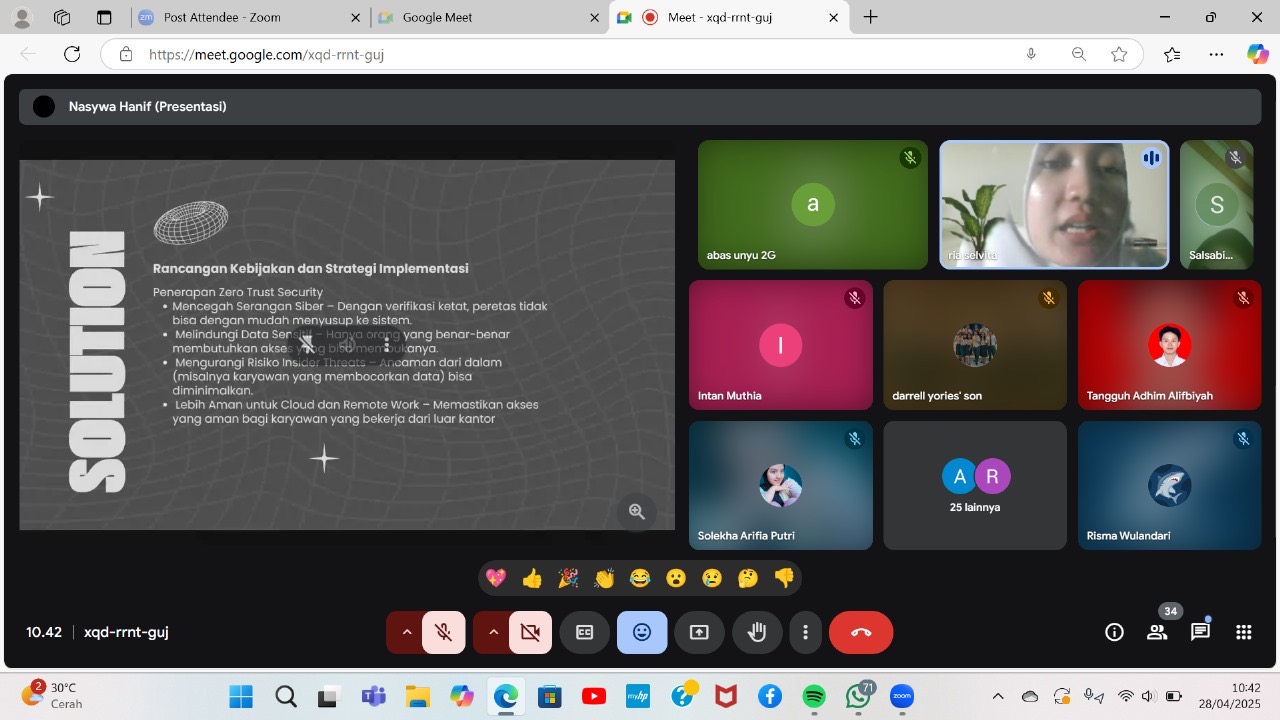
Task: Expand camera video settings arrow
Action: click(493, 632)
